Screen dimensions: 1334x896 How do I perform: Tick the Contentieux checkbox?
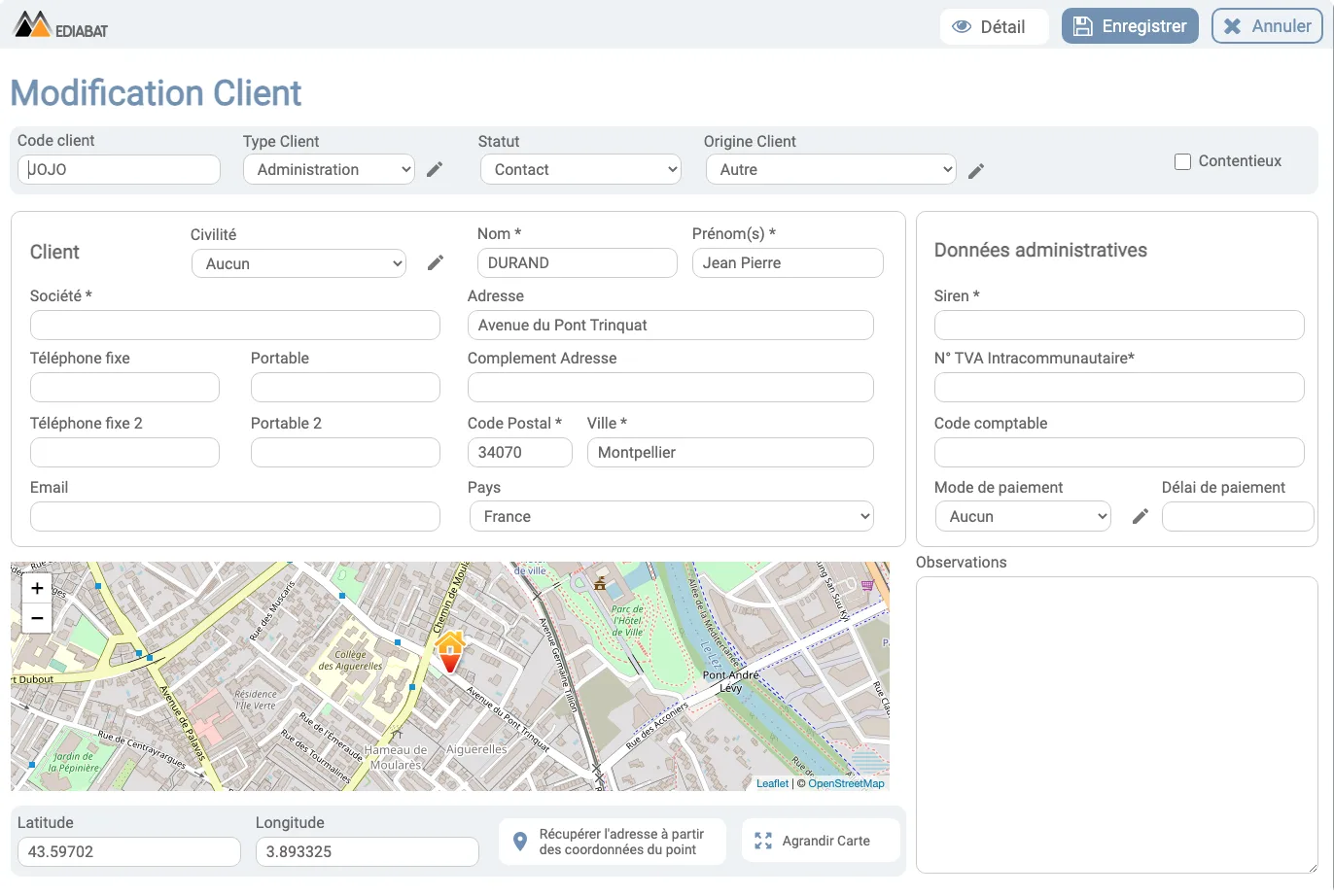(1182, 161)
